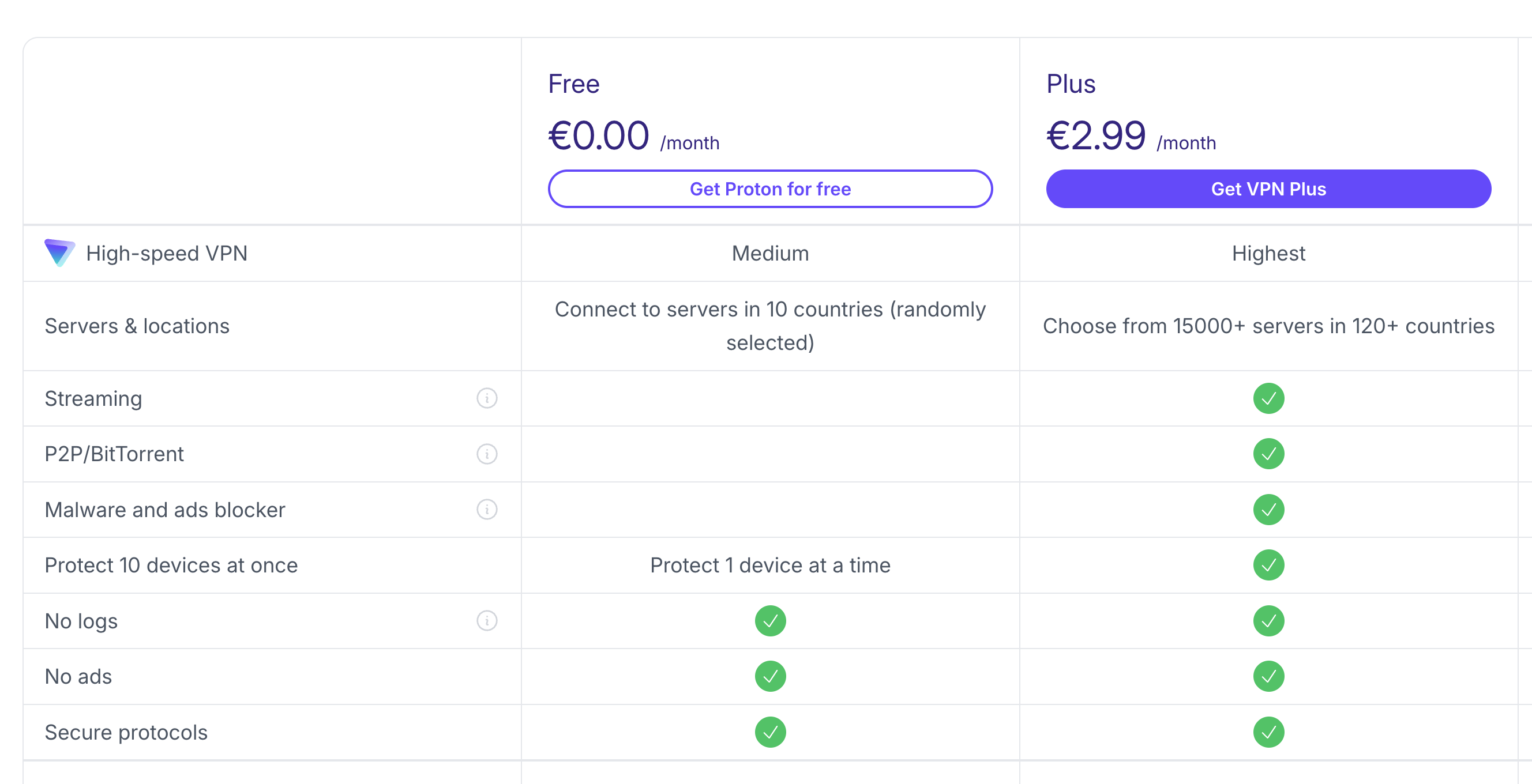This screenshot has width=1532, height=784.
Task: Click Plus checkmark for P2P/BitTorrent
Action: coord(1268,454)
